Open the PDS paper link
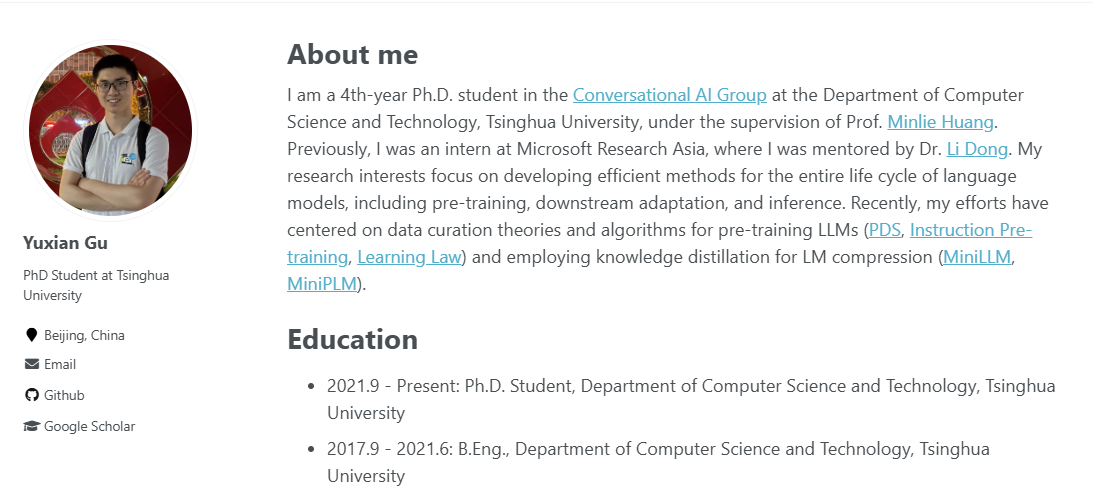 [885, 231]
